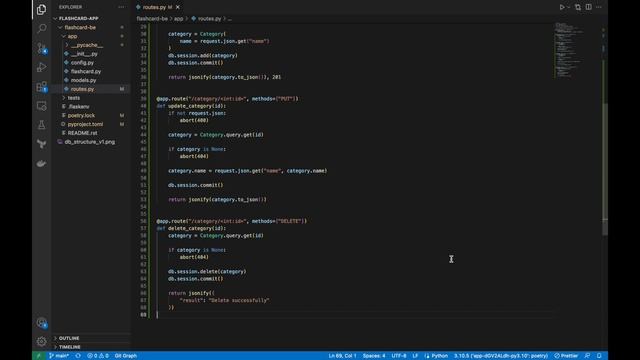This screenshot has width=640, height=360.
Task: Click Git Graph in status bar
Action: tap(126, 356)
